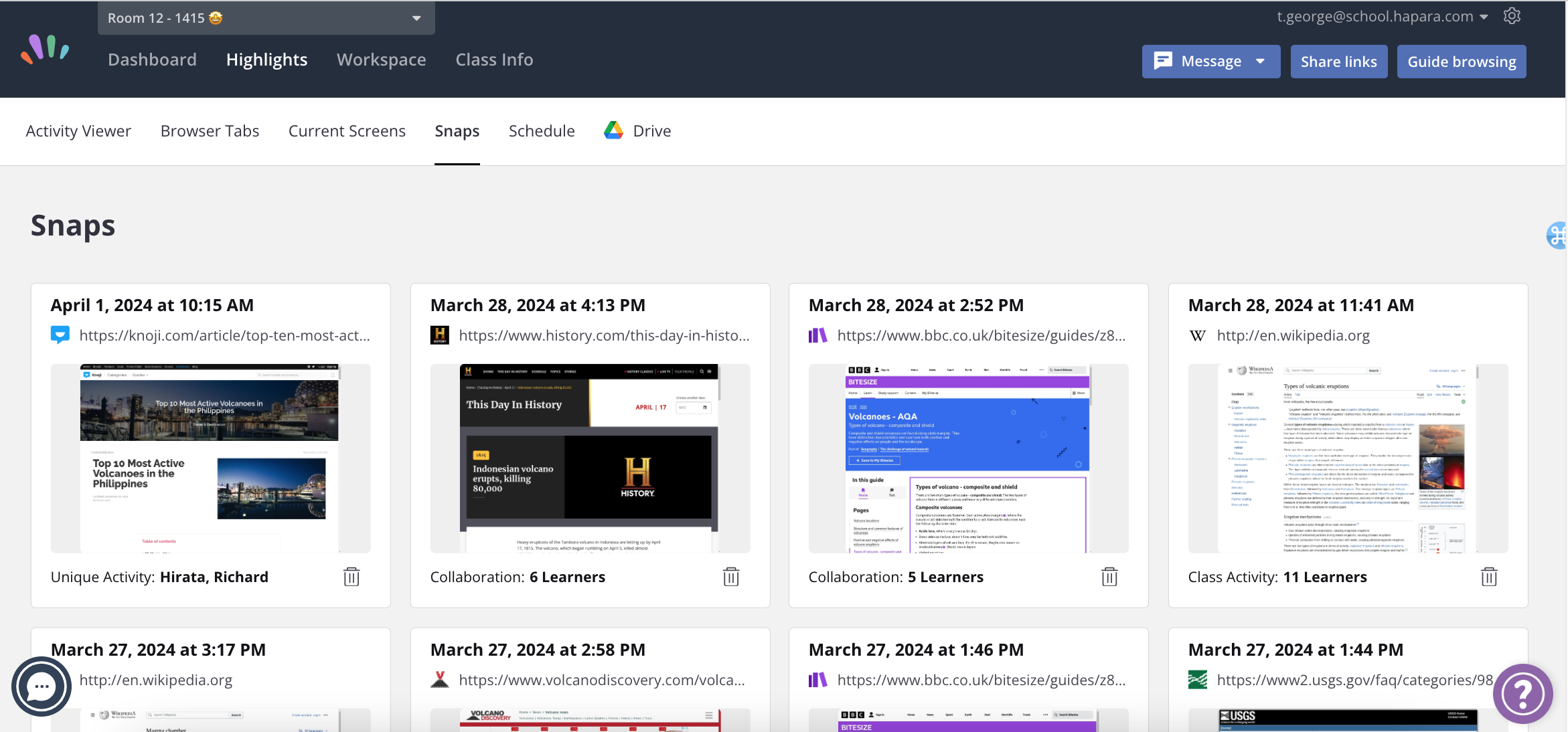1568x732 pixels.
Task: Click the March 27, 2024 at 1:46 PM heading
Action: coord(916,650)
